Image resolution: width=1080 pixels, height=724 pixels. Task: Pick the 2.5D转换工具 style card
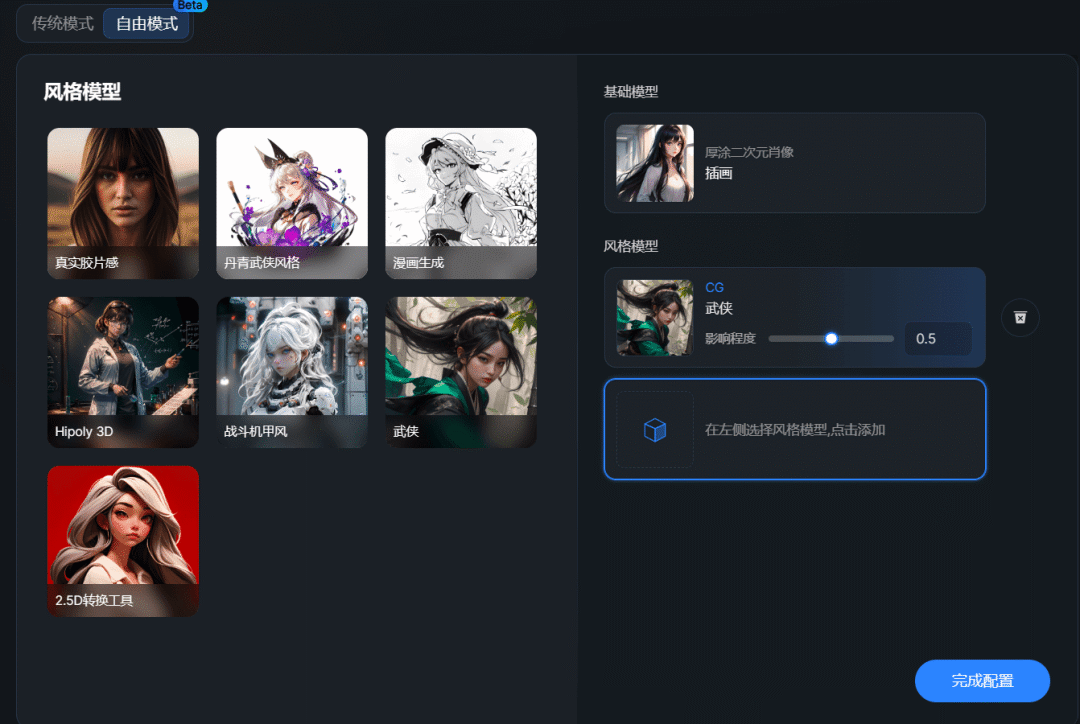123,541
